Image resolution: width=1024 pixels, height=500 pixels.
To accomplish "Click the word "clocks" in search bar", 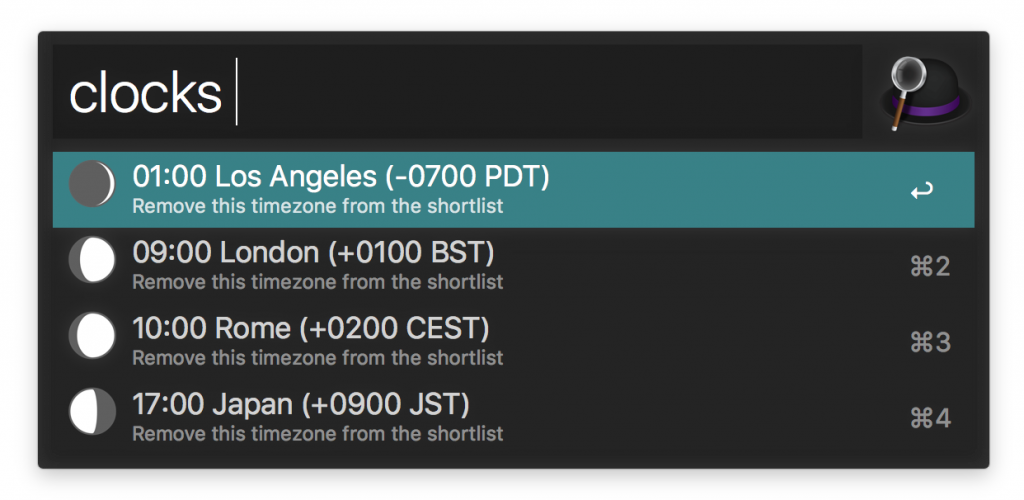I will 145,93.
